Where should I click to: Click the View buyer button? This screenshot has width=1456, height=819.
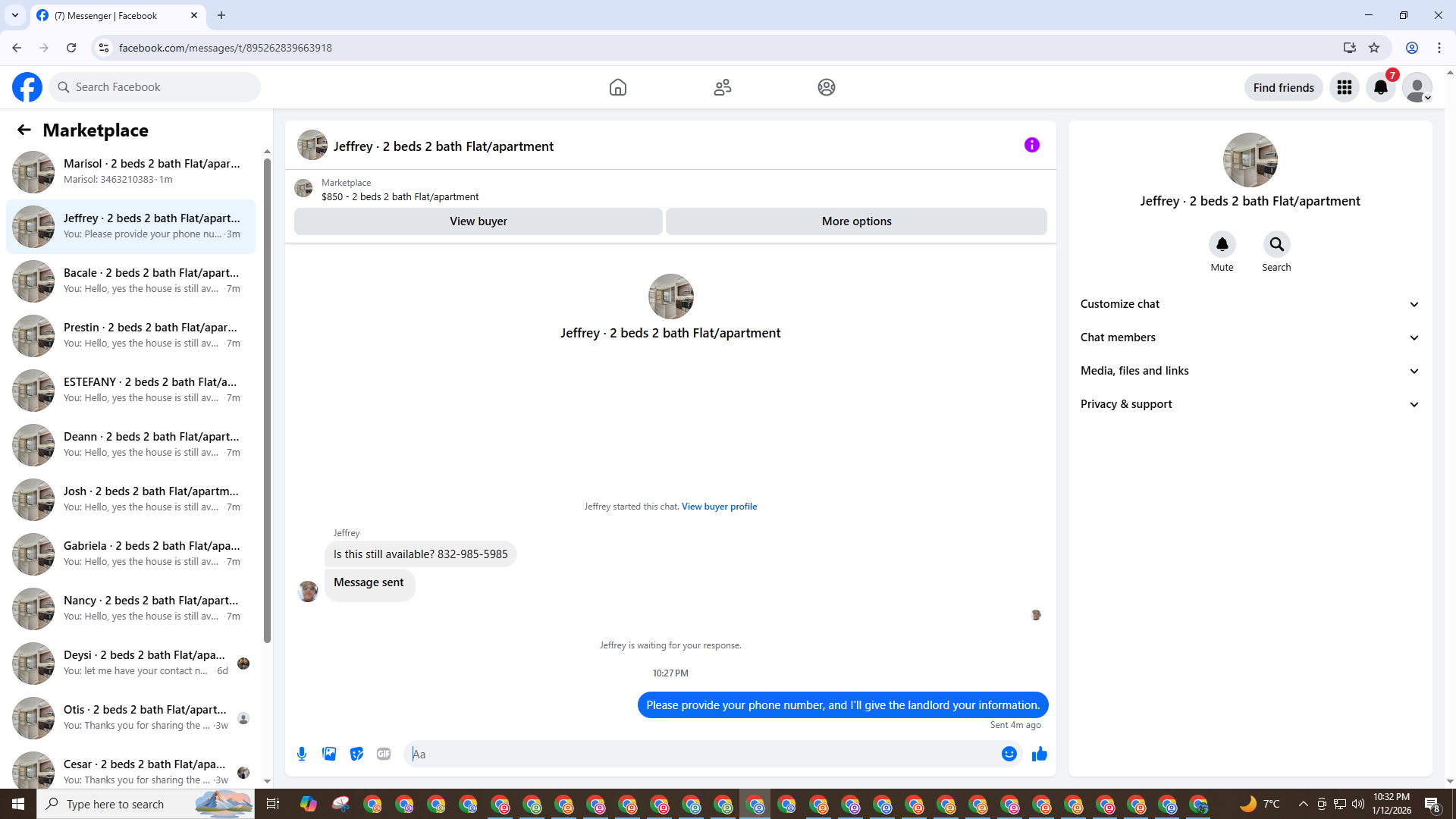(478, 221)
